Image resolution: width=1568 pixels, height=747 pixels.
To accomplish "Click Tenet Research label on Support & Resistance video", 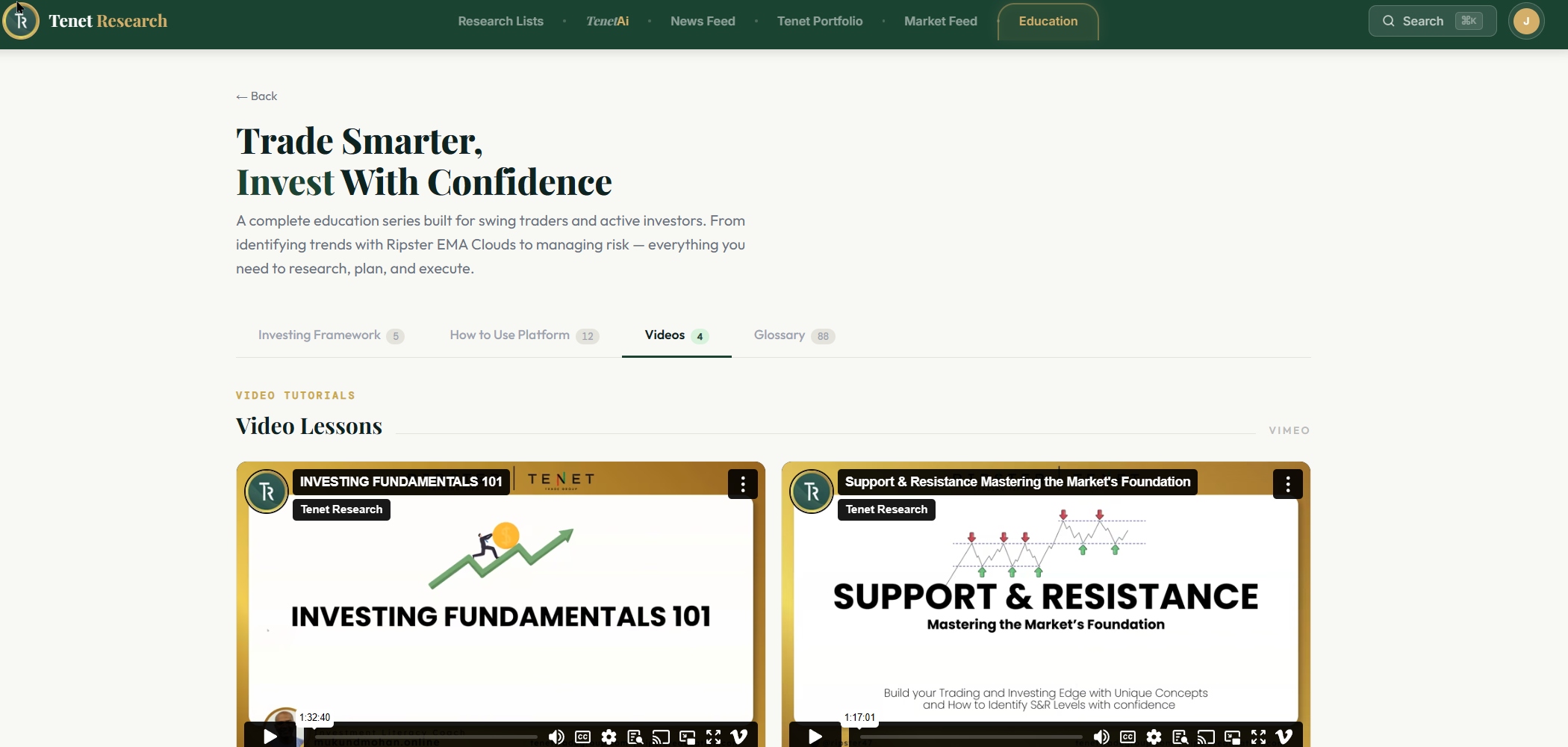I will [x=886, y=509].
